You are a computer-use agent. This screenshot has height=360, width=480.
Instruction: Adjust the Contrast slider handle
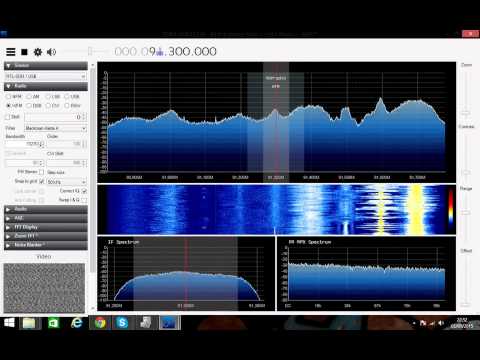coord(466,172)
